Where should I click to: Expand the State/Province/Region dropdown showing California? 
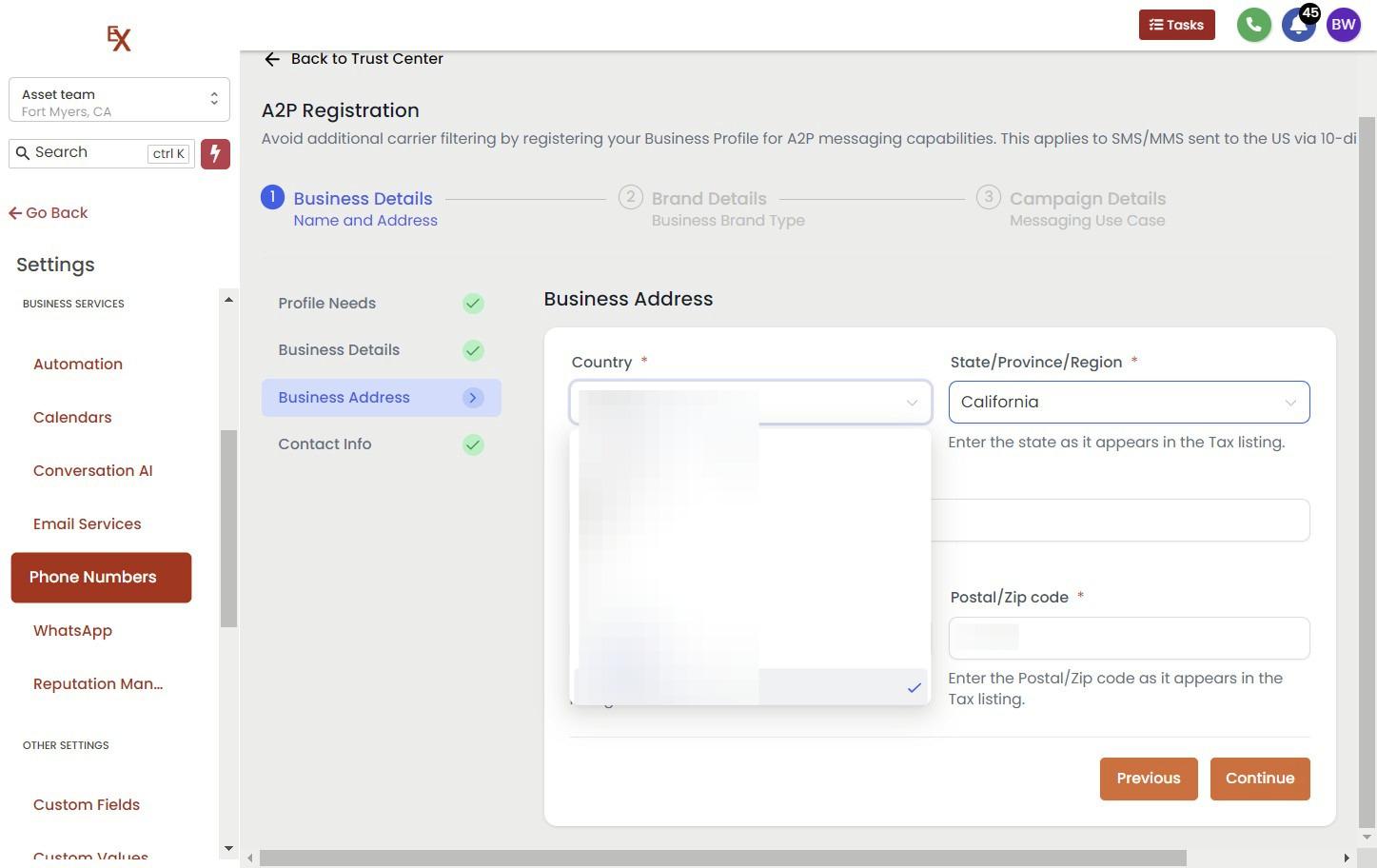point(1129,403)
